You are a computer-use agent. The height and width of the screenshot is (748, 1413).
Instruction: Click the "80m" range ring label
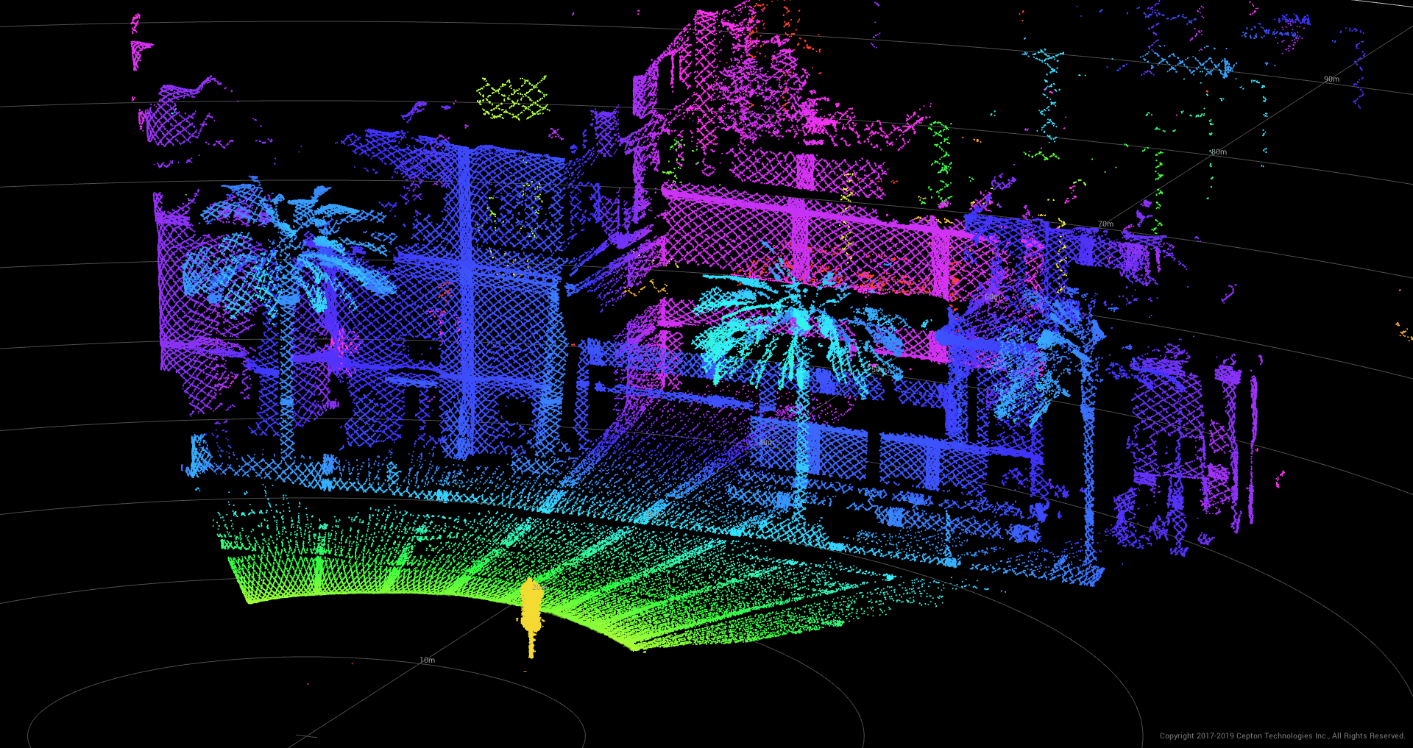click(x=1217, y=152)
